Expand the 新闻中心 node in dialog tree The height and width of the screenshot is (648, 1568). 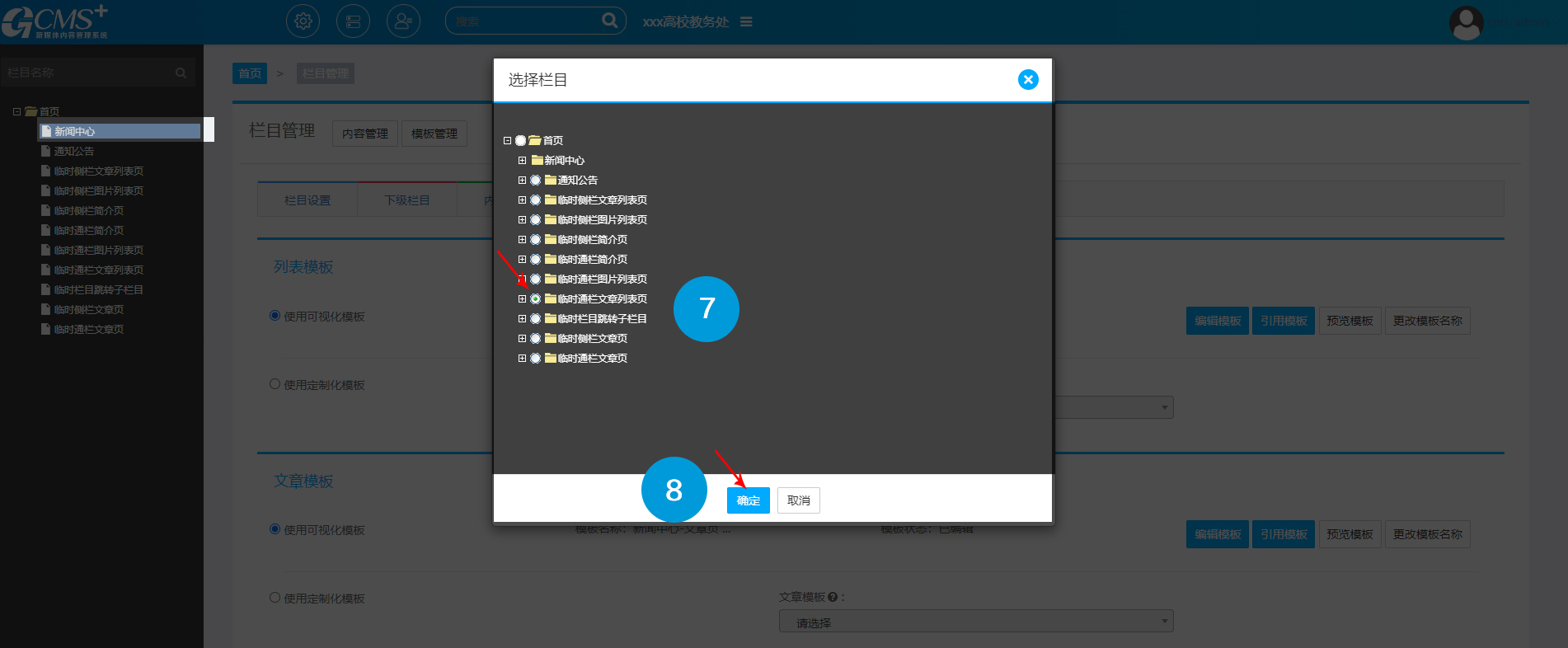pyautogui.click(x=522, y=161)
